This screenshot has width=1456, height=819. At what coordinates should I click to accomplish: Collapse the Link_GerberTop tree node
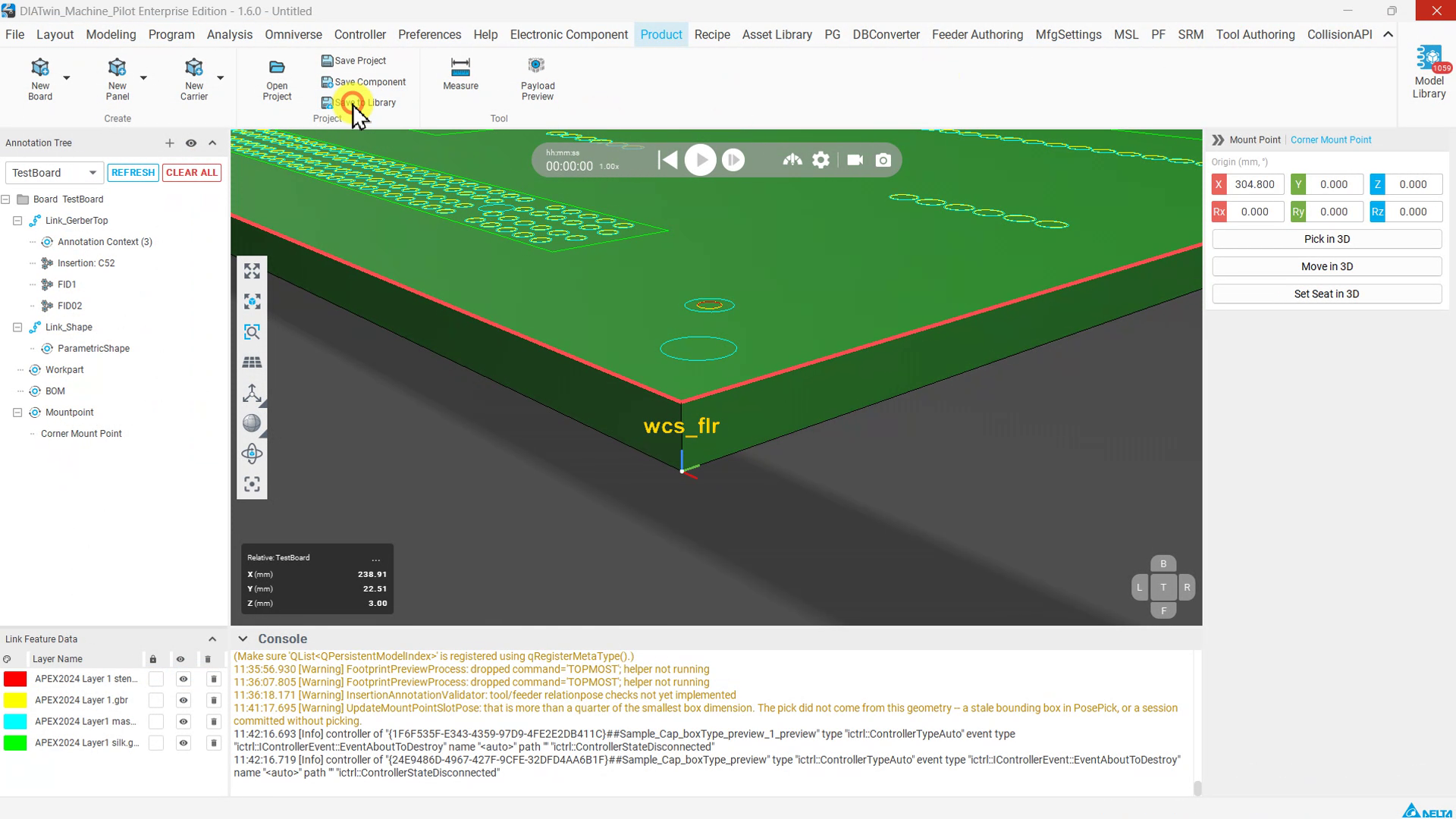tap(17, 221)
